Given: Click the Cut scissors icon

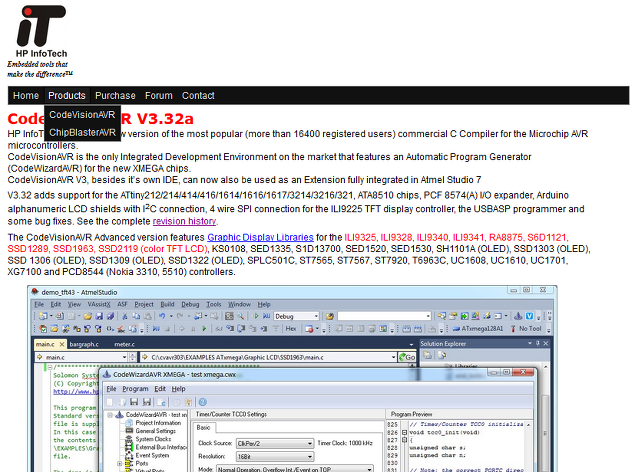Looking at the screenshot, I should (125, 316).
